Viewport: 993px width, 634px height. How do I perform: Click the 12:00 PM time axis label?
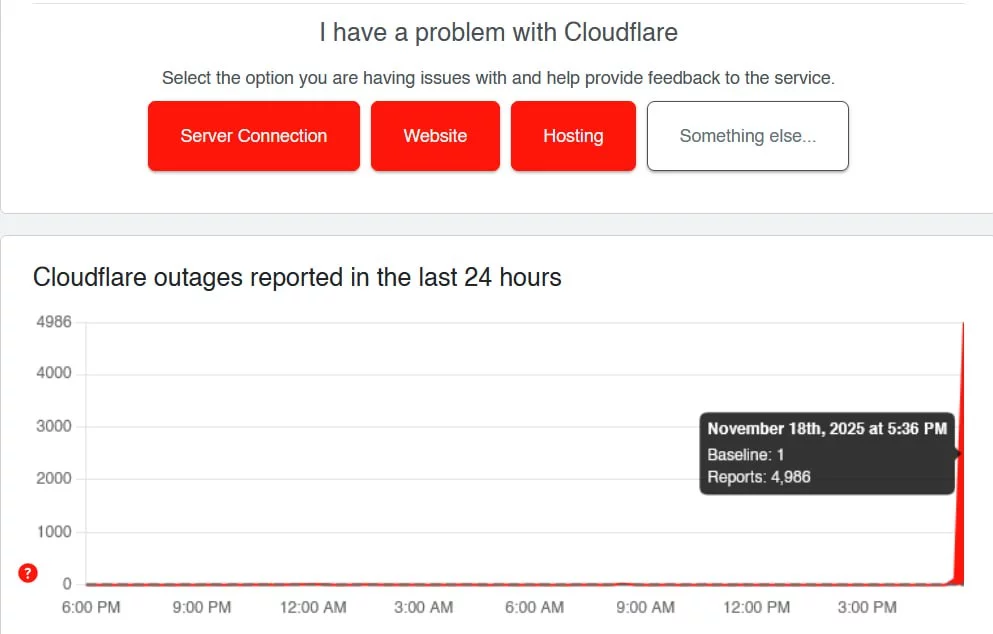click(756, 607)
